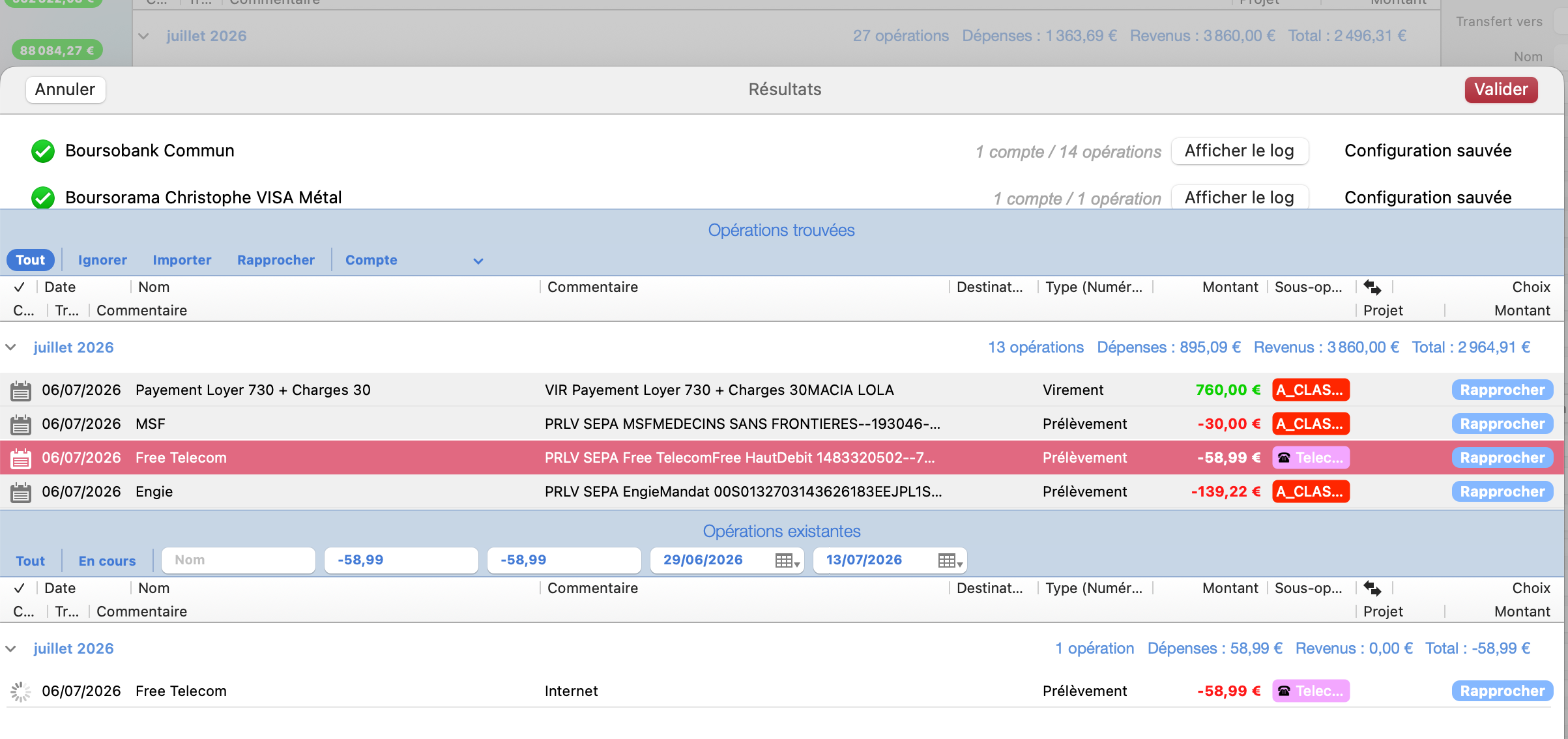Open calendar picker for 13/07/2026 date field
1568x739 pixels.
point(950,560)
